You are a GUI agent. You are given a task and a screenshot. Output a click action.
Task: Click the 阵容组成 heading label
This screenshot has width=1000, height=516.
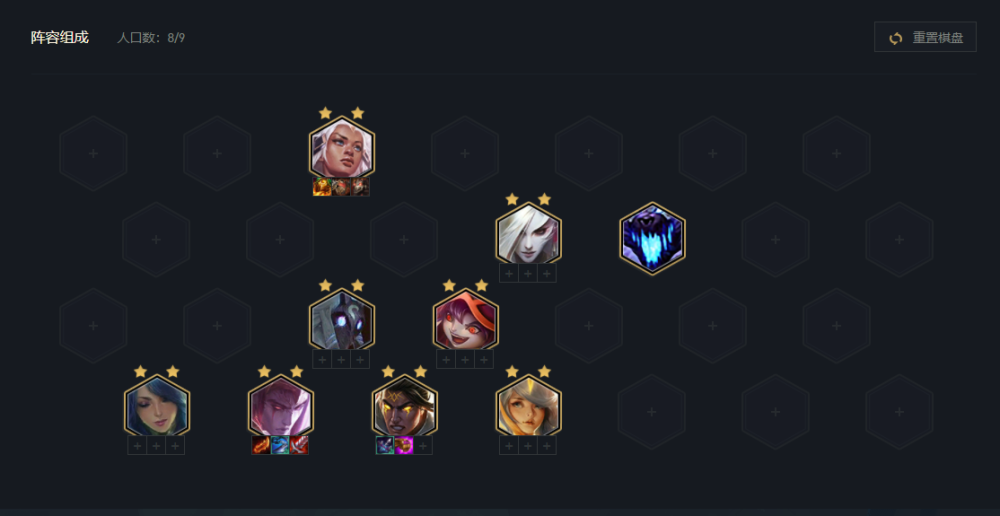point(60,38)
